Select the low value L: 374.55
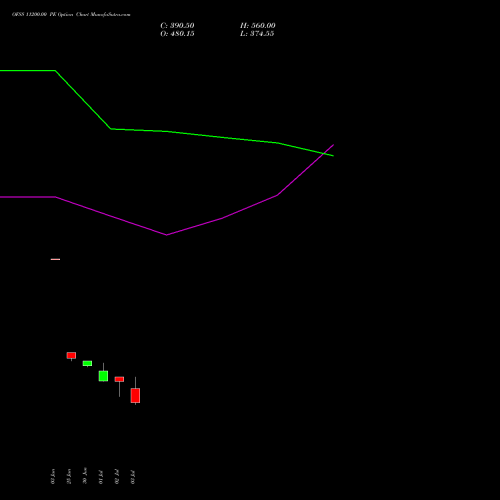 257,34
